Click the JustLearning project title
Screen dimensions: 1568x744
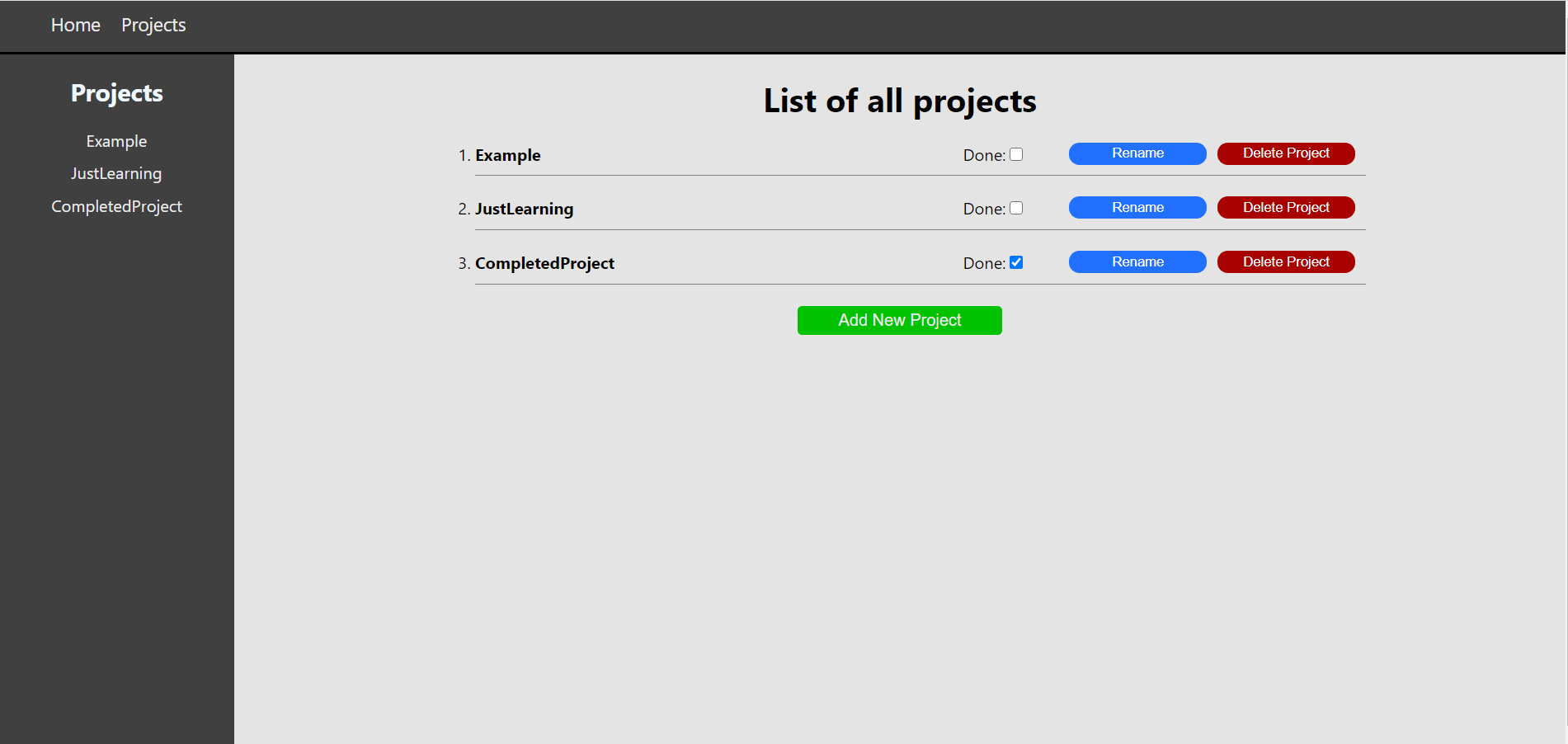[x=525, y=209]
